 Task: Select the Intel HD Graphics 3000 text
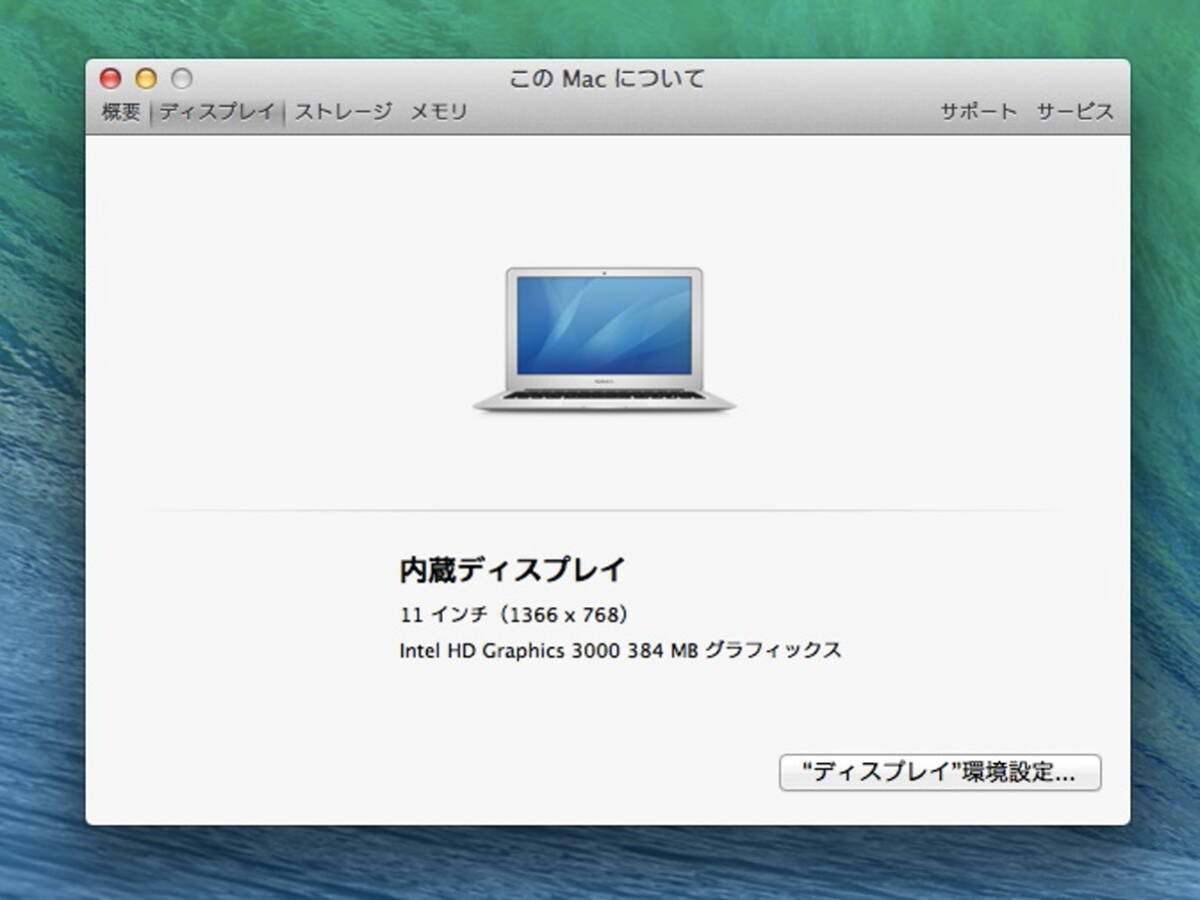tap(510, 650)
